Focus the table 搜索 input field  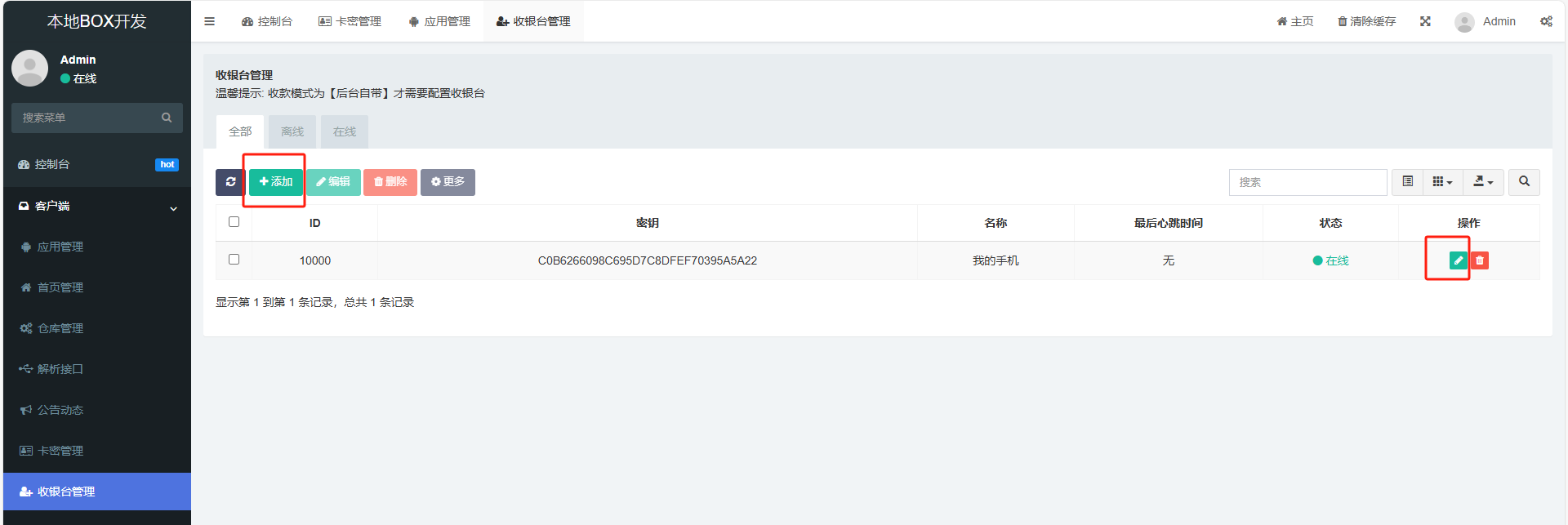1307,182
